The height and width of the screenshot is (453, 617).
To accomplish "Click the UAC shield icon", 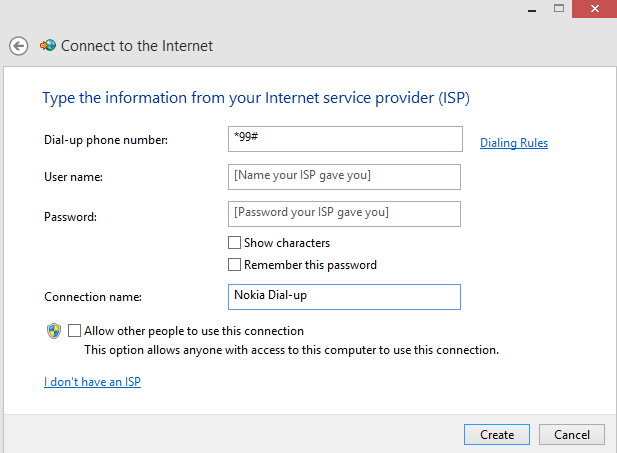I will [x=54, y=331].
